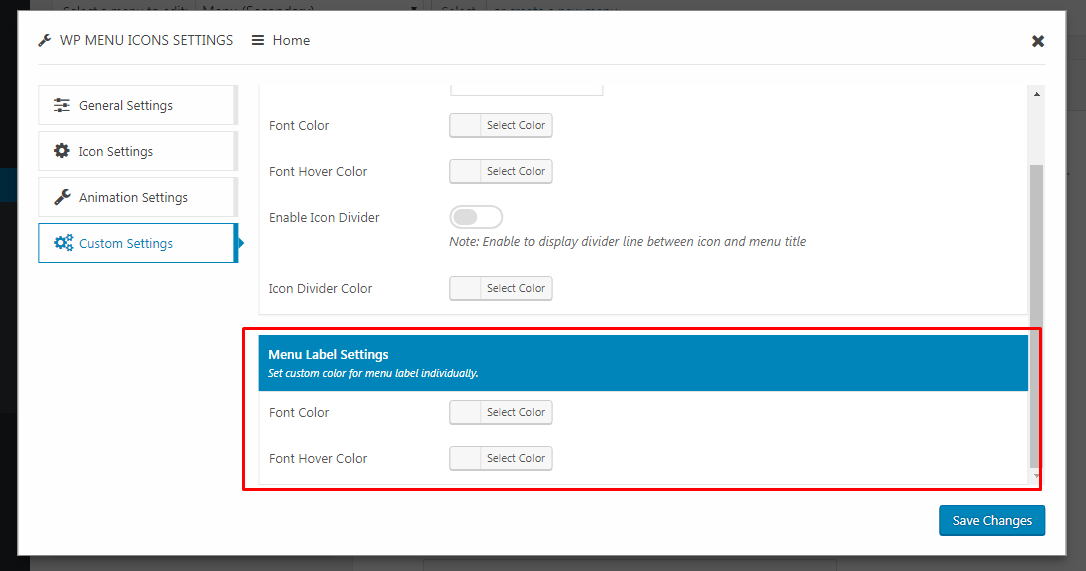Click the Menu Label Font Color swatch preview
Image resolution: width=1086 pixels, height=571 pixels.
[466, 413]
